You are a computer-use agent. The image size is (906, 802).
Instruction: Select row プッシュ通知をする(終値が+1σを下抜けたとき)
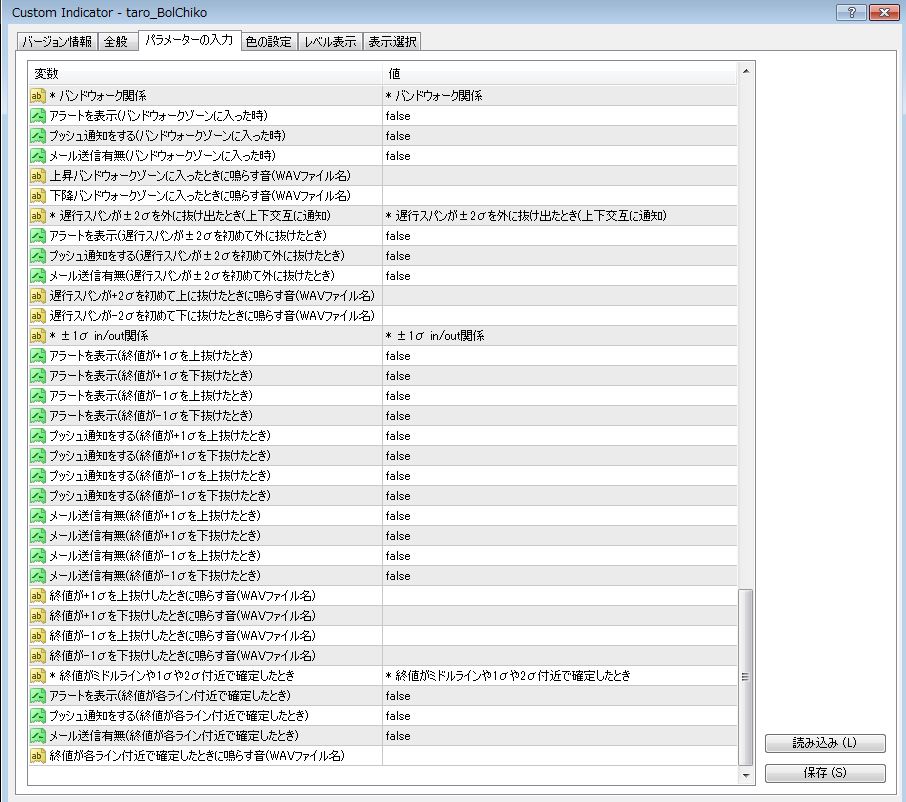click(383, 456)
